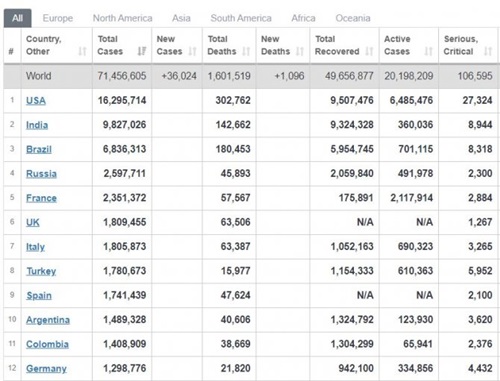Open the Turkey country link
The height and width of the screenshot is (381, 500).
41,271
